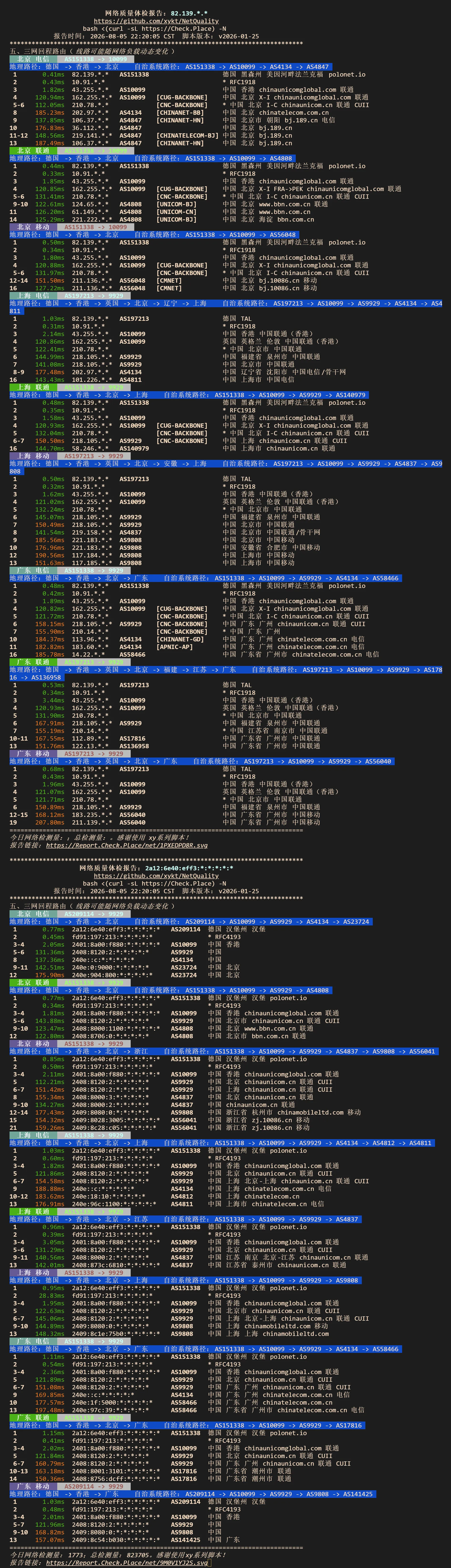
Task: Select the IPv6 prefix 2408:8000:1100
Action: (x=97, y=1029)
